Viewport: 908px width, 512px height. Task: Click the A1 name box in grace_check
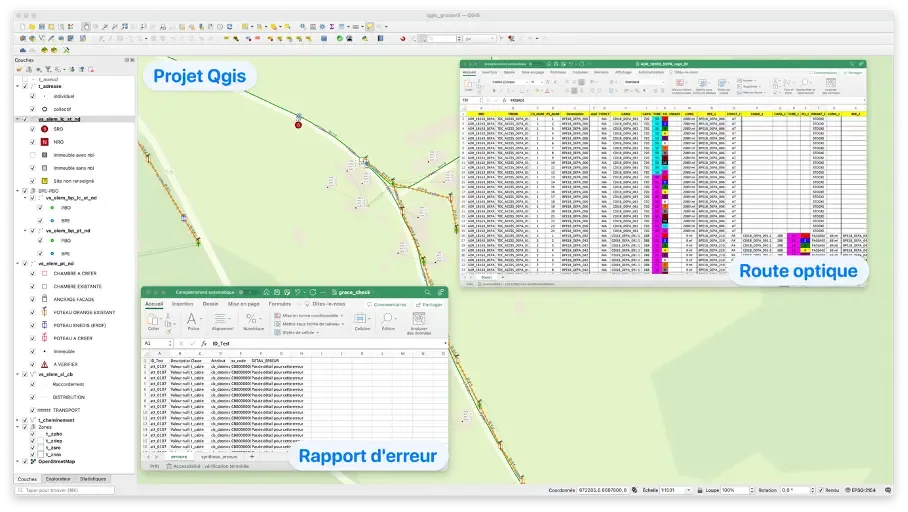point(155,343)
